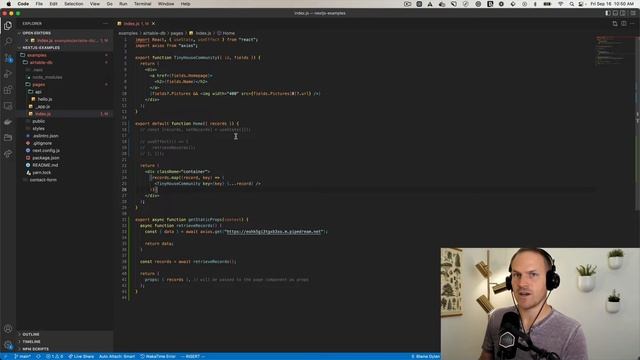The image size is (640, 360).
Task: Toggle bottom panel layout icon
Action: [x=615, y=13]
